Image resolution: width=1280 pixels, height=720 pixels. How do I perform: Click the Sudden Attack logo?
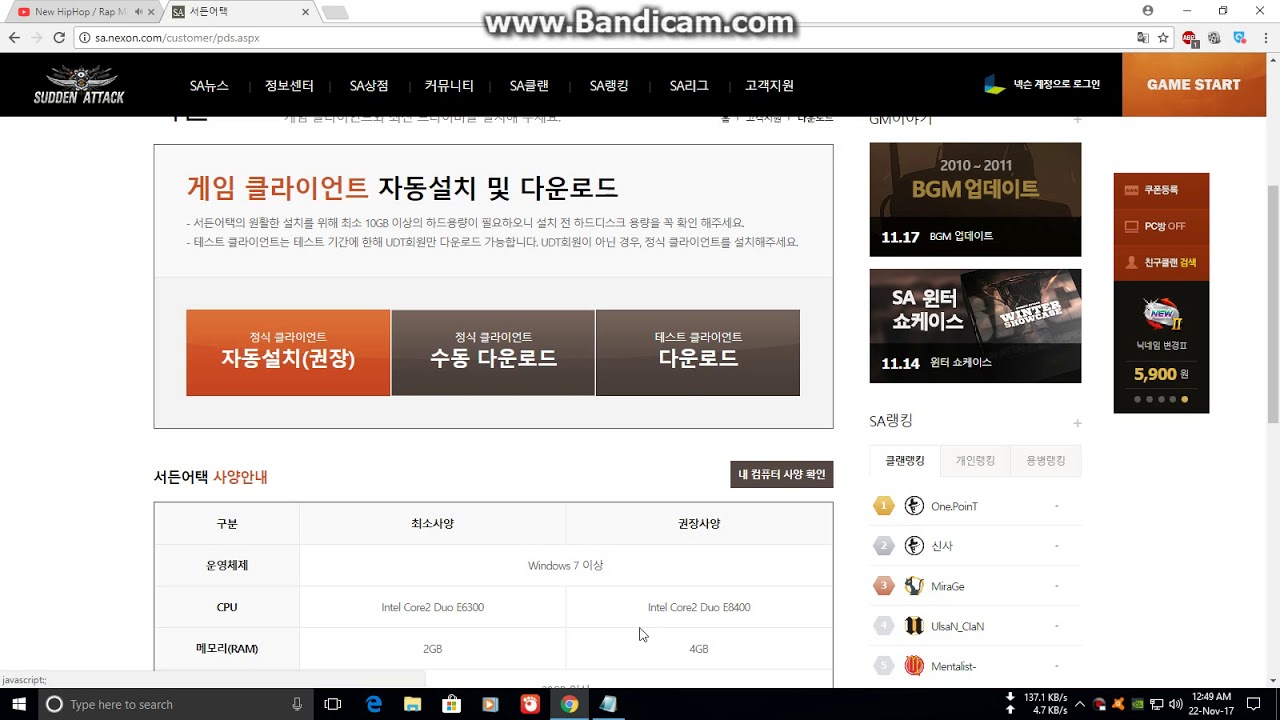[x=79, y=85]
